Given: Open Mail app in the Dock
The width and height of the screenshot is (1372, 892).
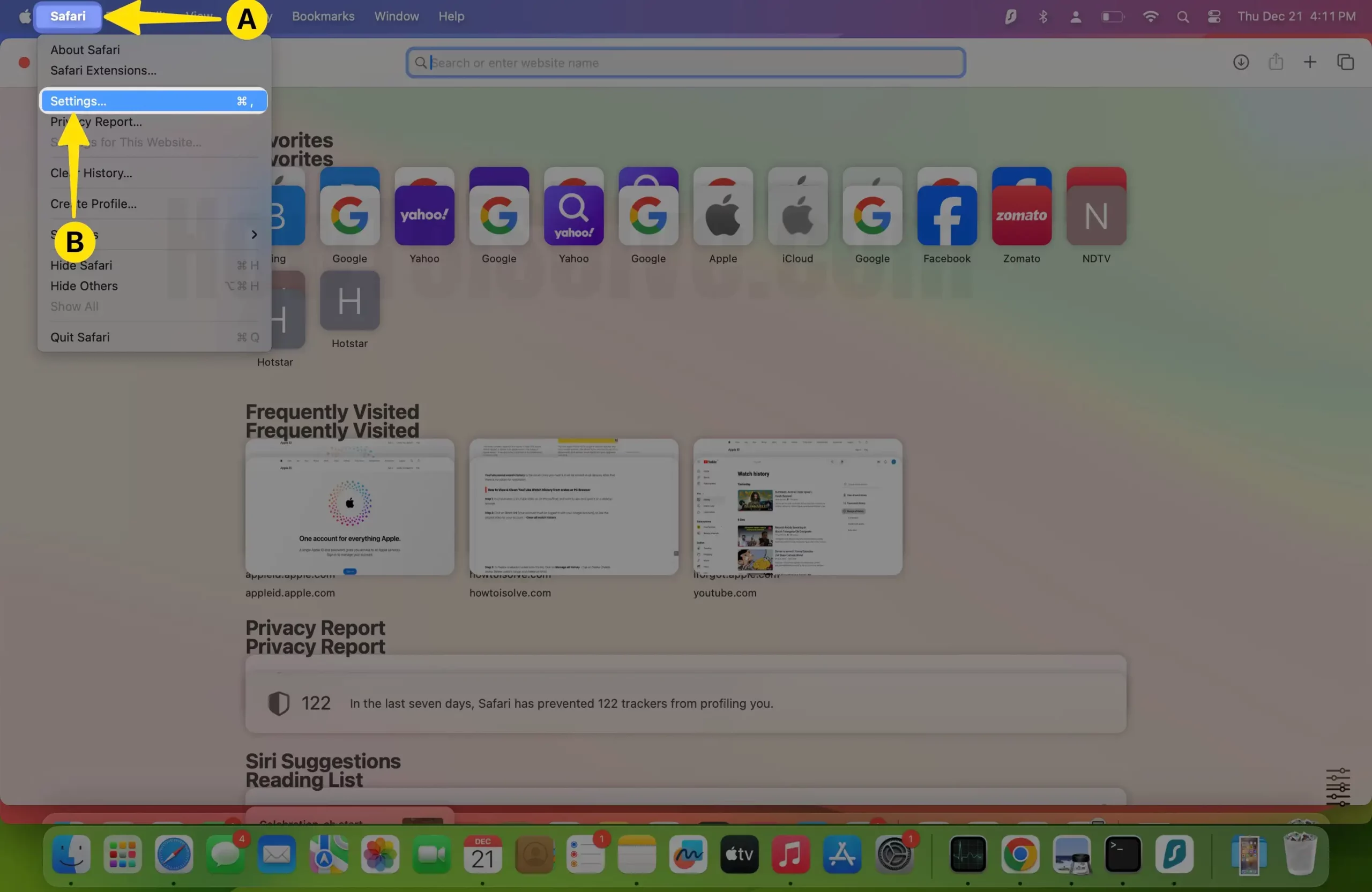Looking at the screenshot, I should (x=277, y=854).
